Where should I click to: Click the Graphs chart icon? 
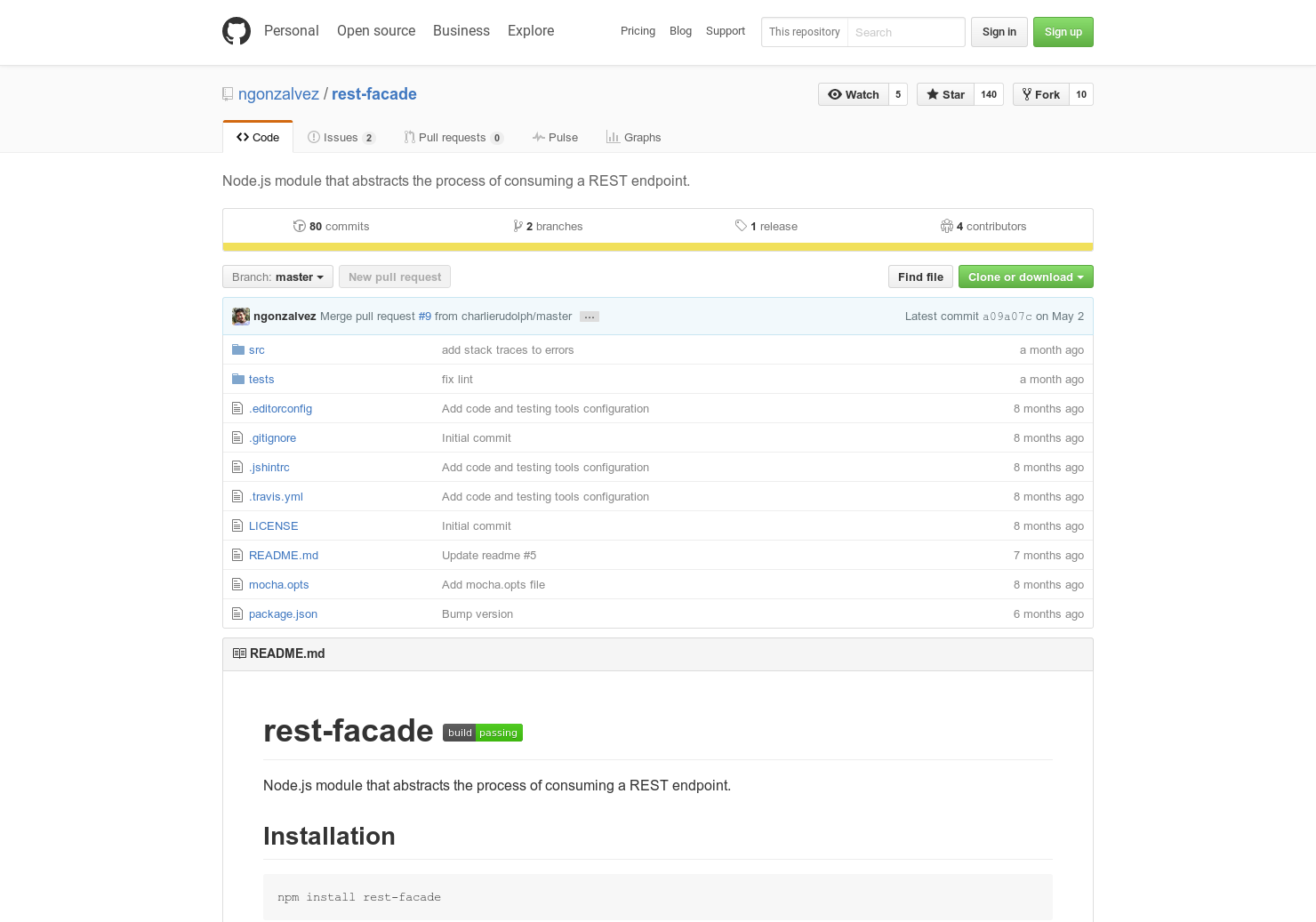(x=614, y=137)
